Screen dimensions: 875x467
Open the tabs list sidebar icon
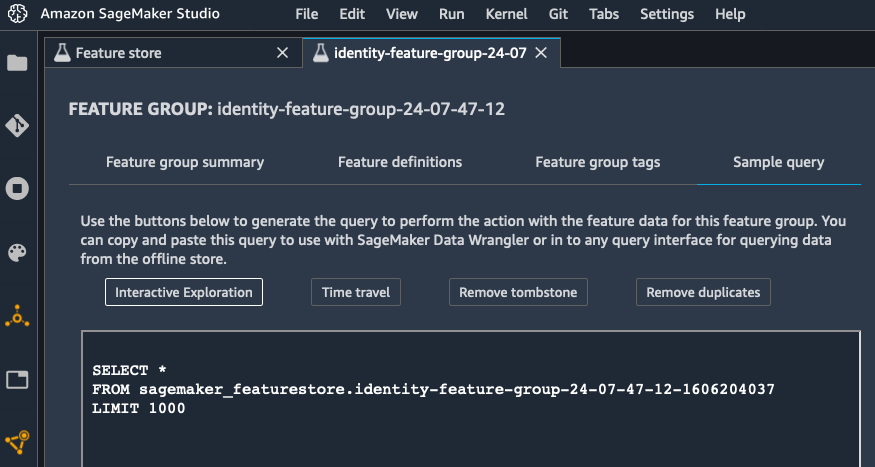tap(17, 380)
